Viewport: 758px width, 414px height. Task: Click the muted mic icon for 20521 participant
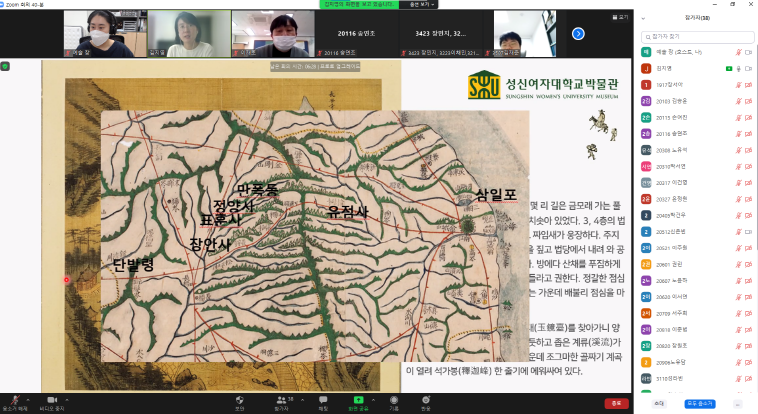pyautogui.click(x=739, y=248)
